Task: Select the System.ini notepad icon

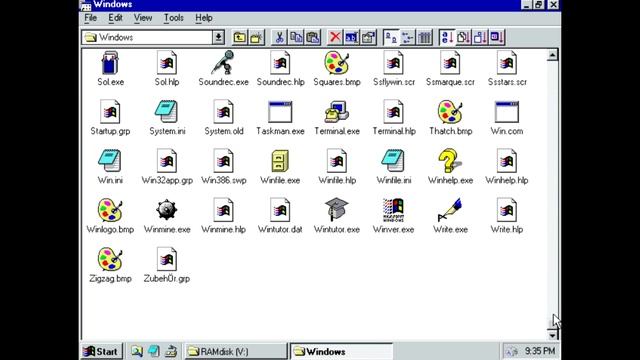Action: point(167,111)
